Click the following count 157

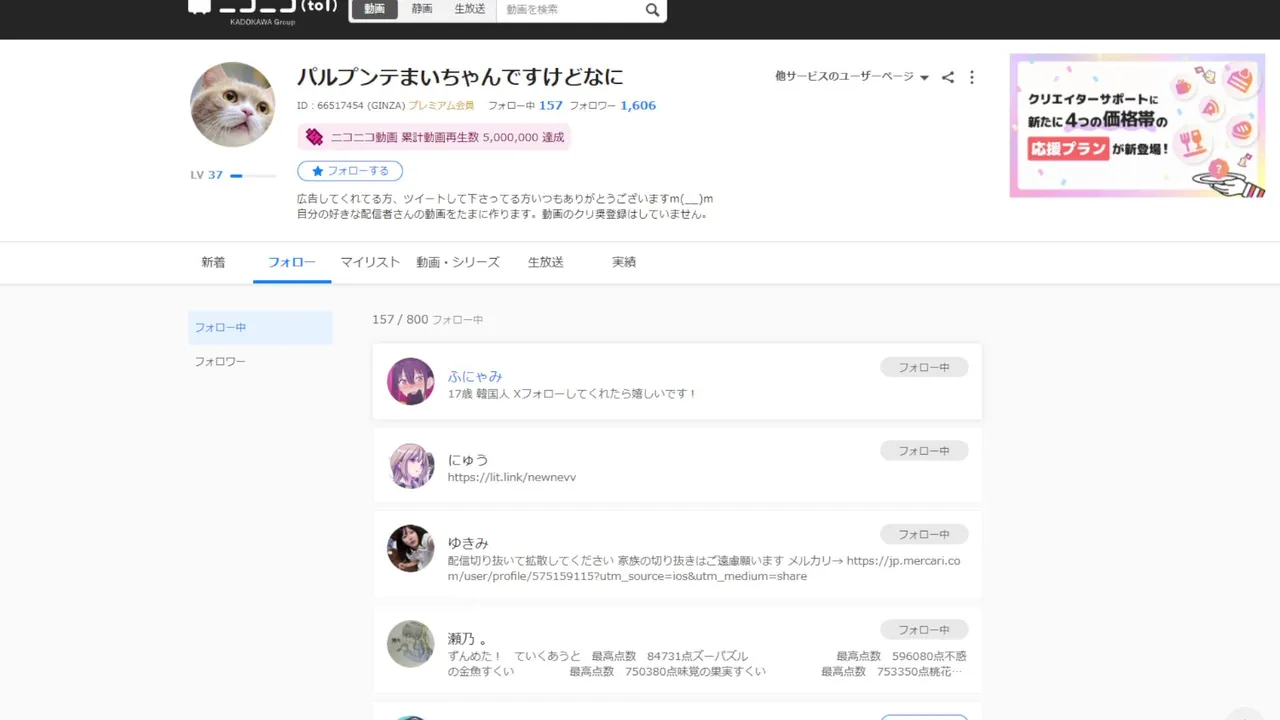[x=551, y=105]
